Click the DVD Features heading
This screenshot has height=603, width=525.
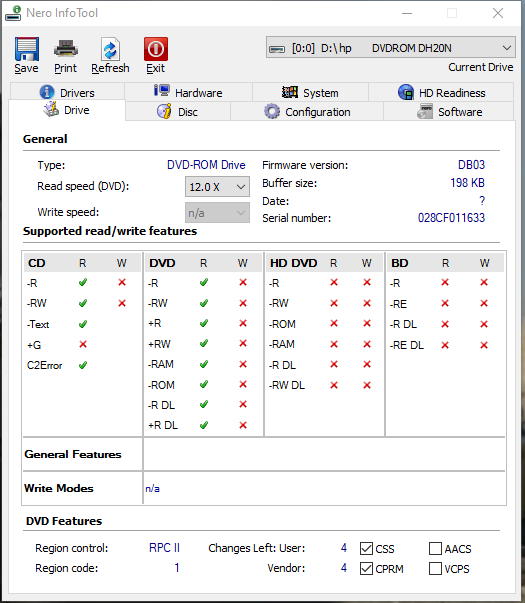pos(64,521)
